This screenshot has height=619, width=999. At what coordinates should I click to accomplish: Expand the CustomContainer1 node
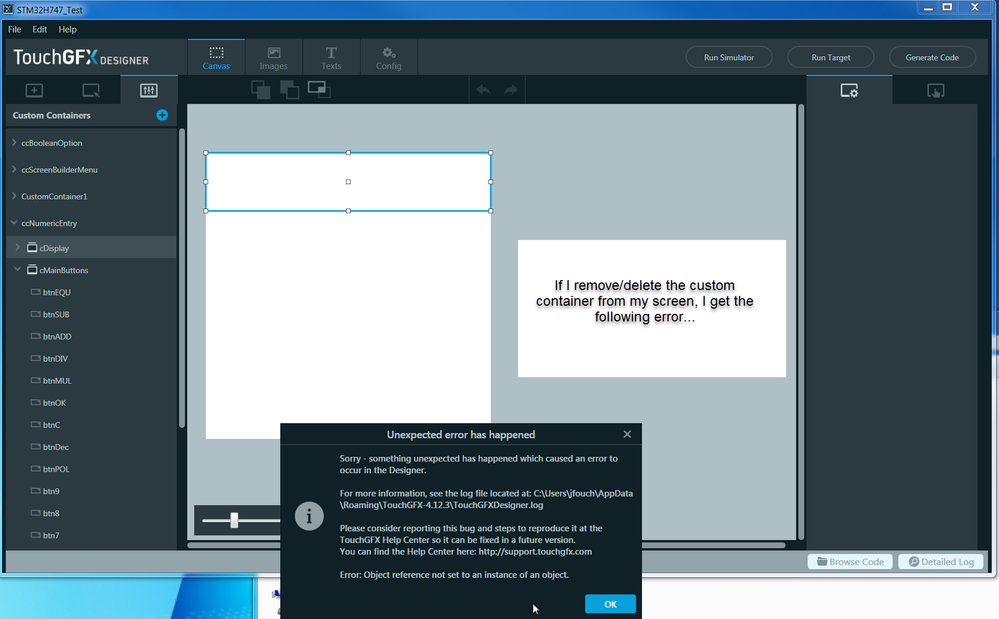pos(14,196)
